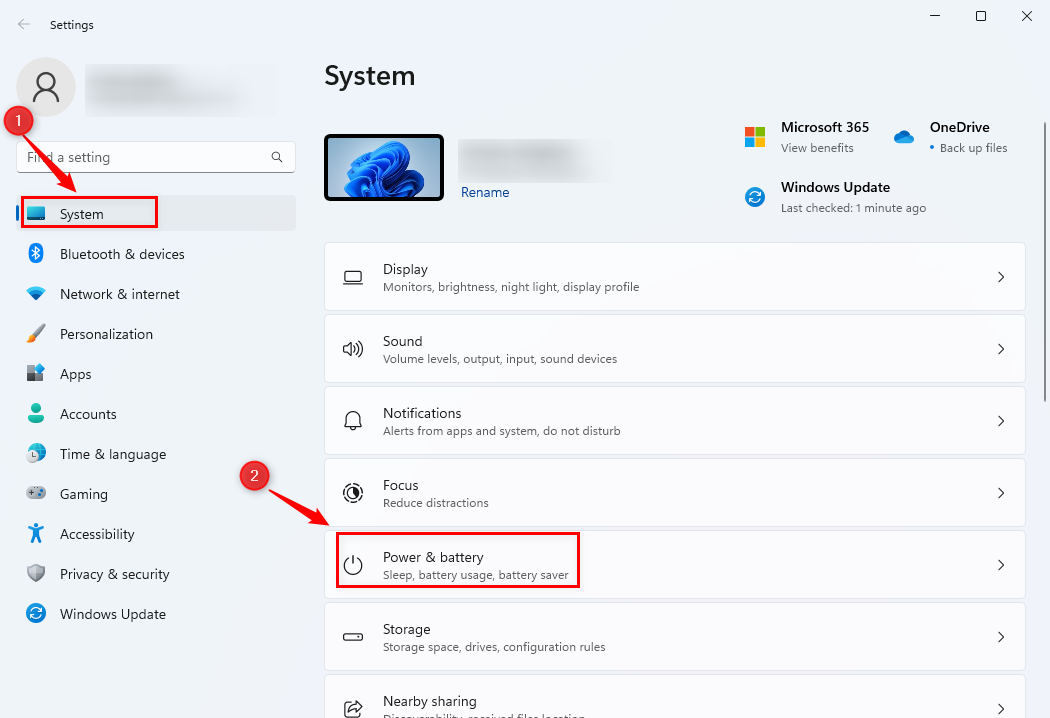The width and height of the screenshot is (1050, 718).
Task: Focus the Find a setting search box
Action: 156,157
